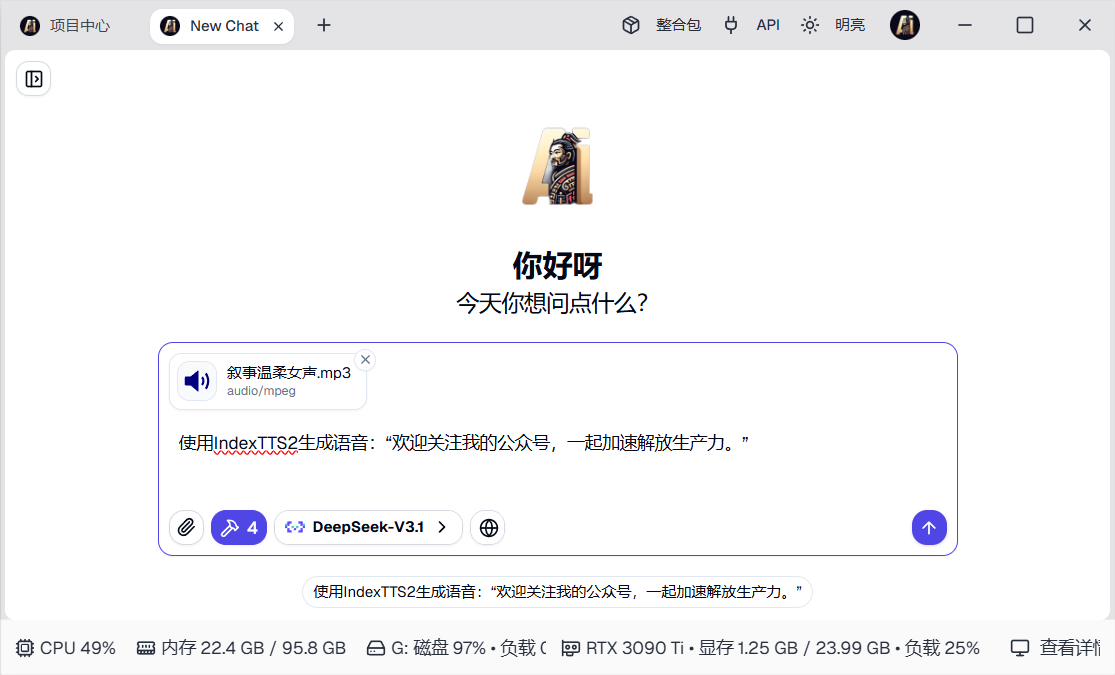The image size is (1115, 675).
Task: Toggle the sidebar panel icon
Action: click(x=34, y=79)
